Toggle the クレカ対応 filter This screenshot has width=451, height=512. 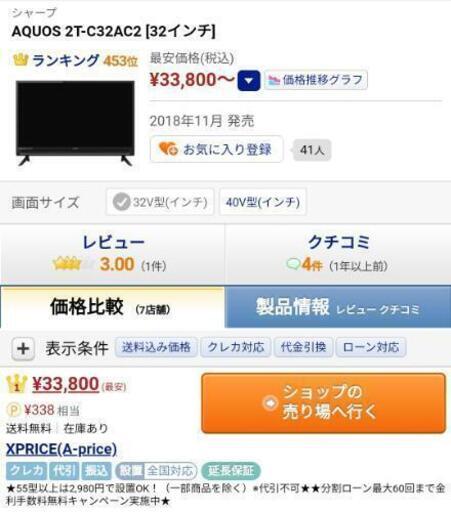[236, 347]
